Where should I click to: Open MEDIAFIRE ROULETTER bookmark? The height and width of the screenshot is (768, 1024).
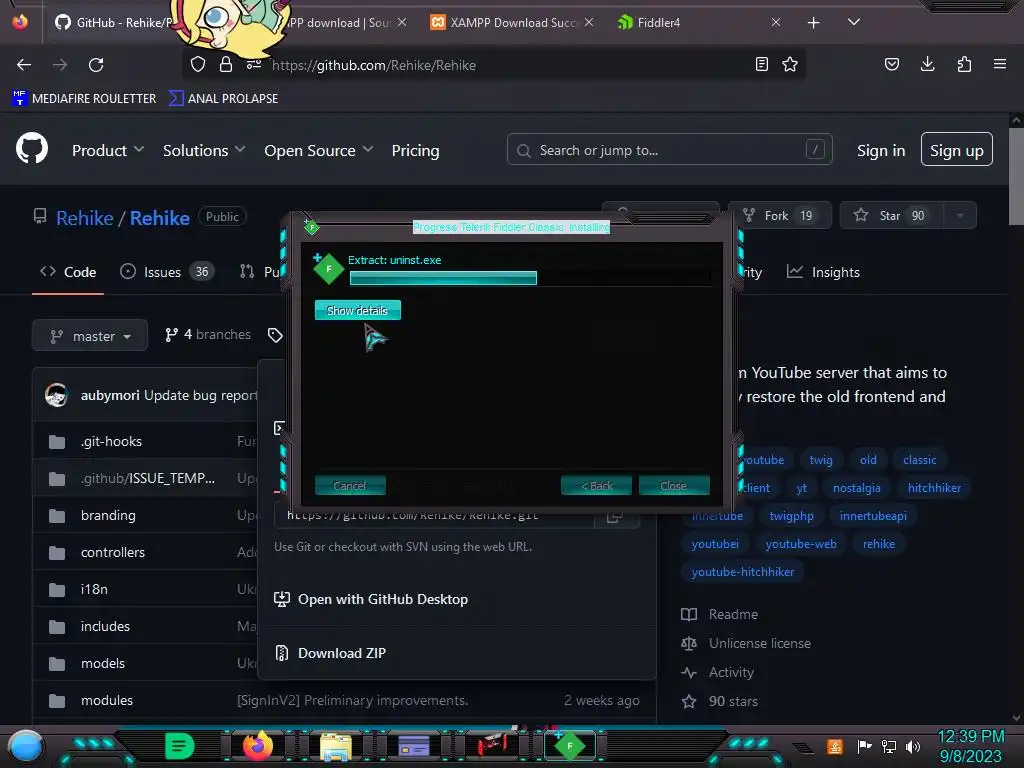pyautogui.click(x=84, y=99)
